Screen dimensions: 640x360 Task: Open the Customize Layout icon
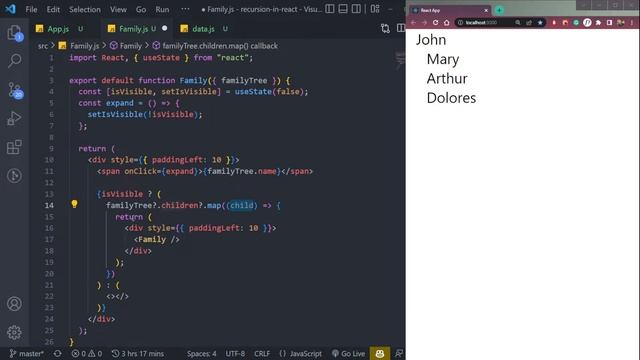click(x=375, y=9)
